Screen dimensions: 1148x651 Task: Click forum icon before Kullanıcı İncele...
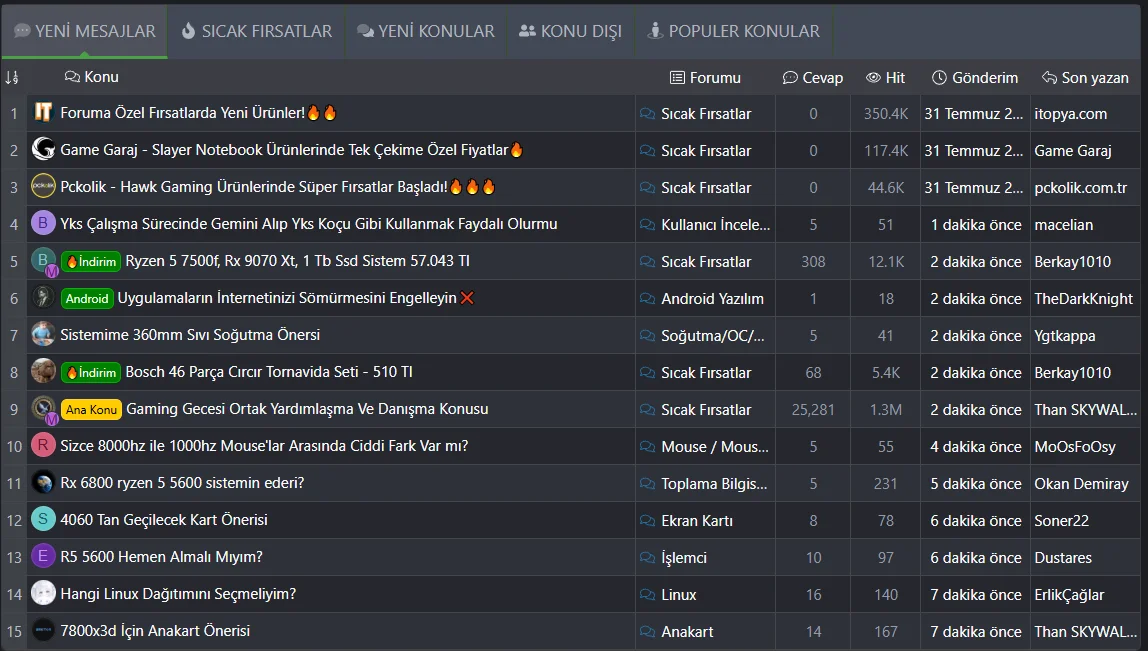point(647,225)
